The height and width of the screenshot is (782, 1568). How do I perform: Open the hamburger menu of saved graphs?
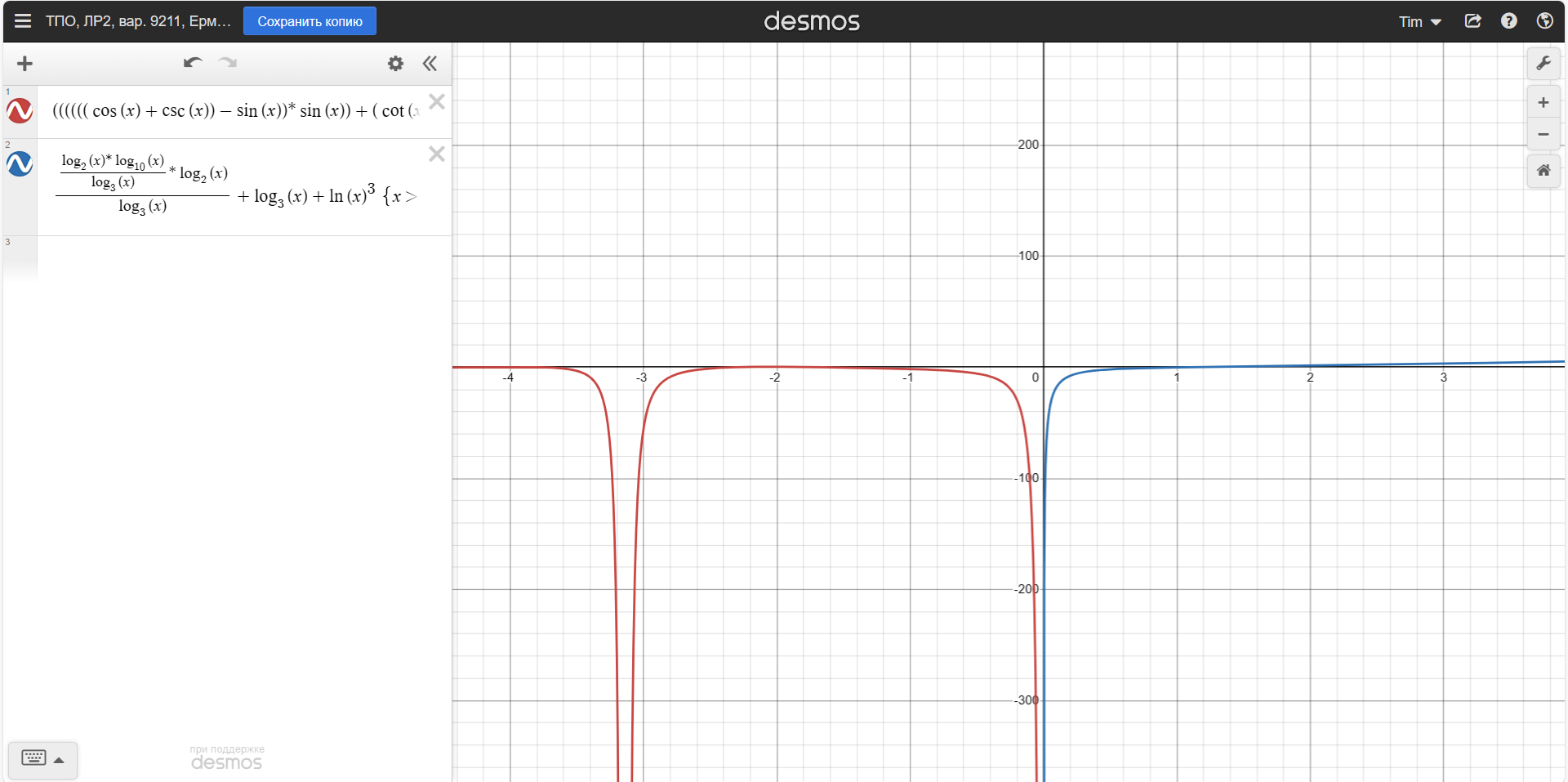coord(23,21)
